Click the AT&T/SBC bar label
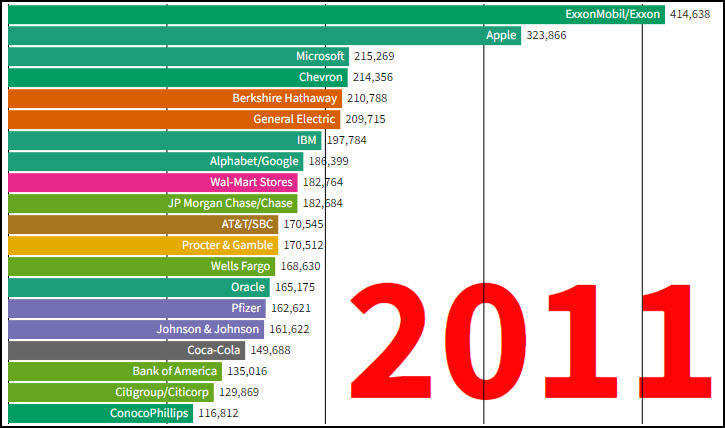Viewport: 725px width, 428px height. [x=247, y=224]
